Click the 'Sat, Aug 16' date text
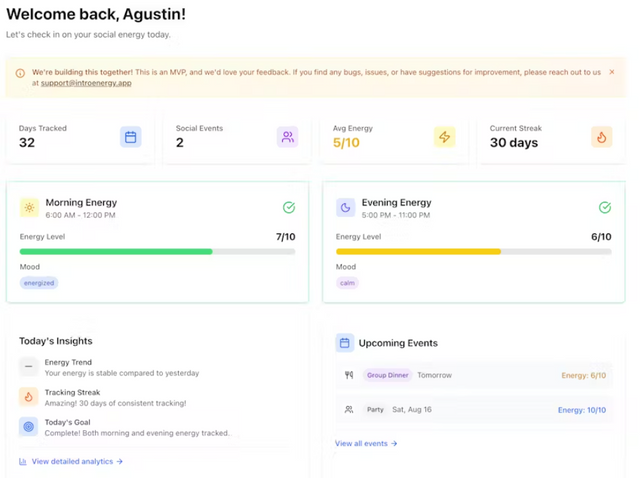This screenshot has height=478, width=640. pos(412,409)
